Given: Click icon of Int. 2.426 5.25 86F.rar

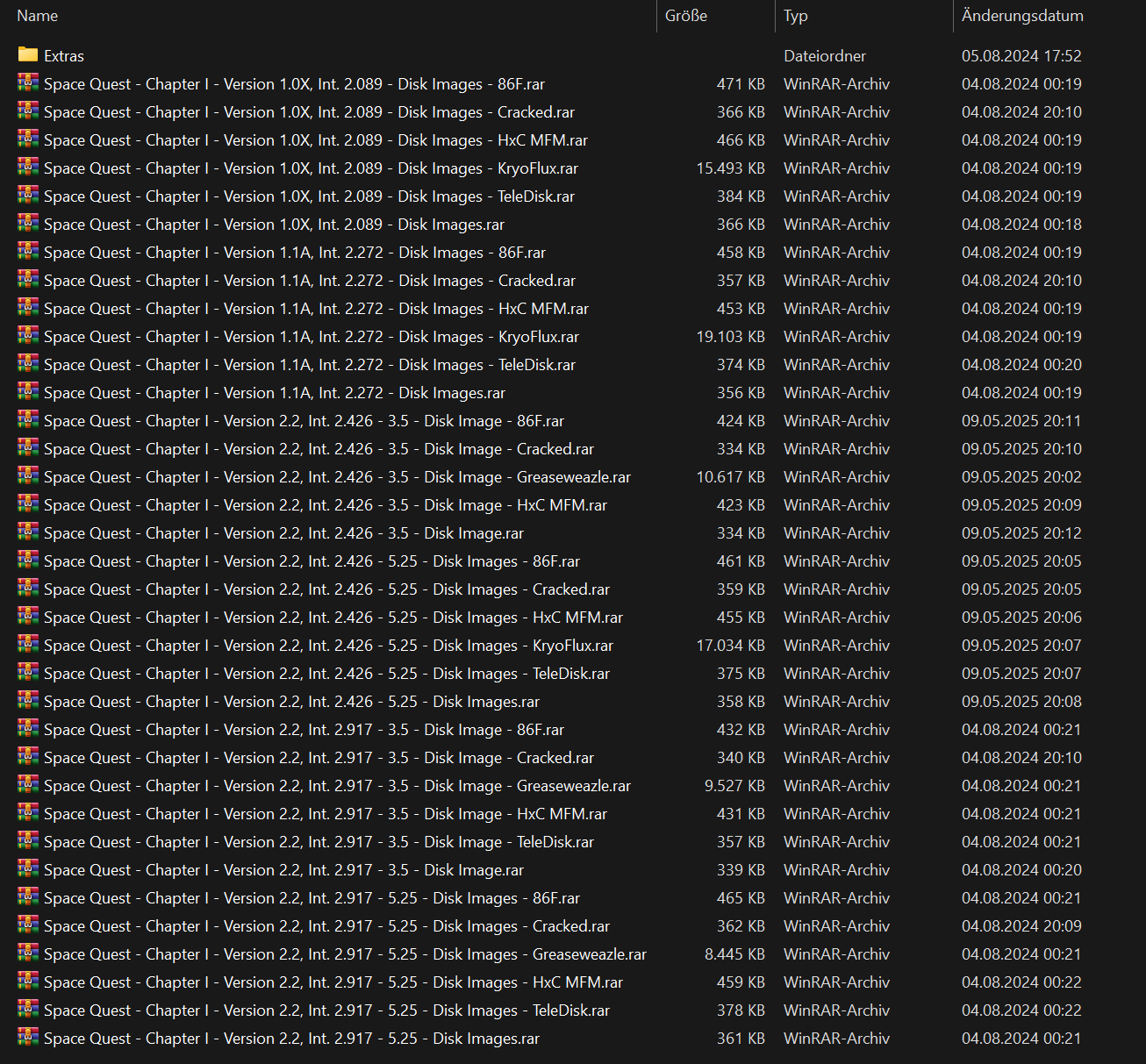Looking at the screenshot, I should click(28, 560).
